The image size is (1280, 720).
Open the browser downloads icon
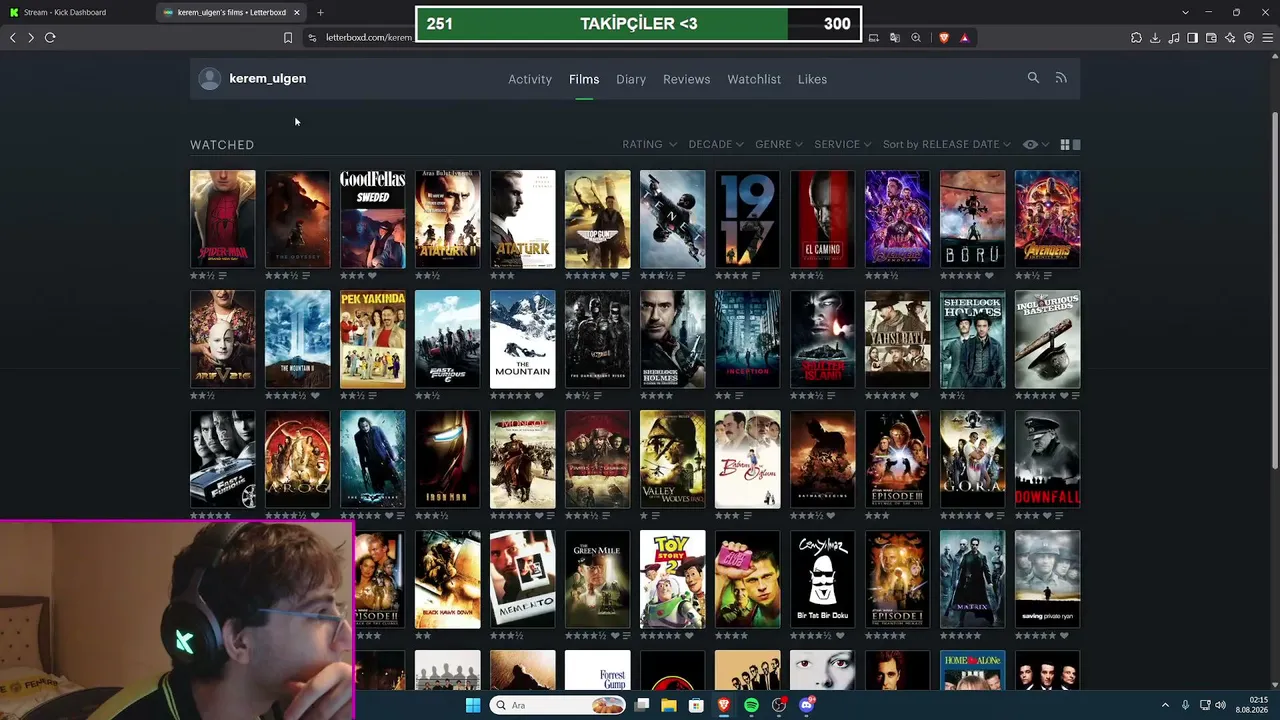[x=1155, y=38]
